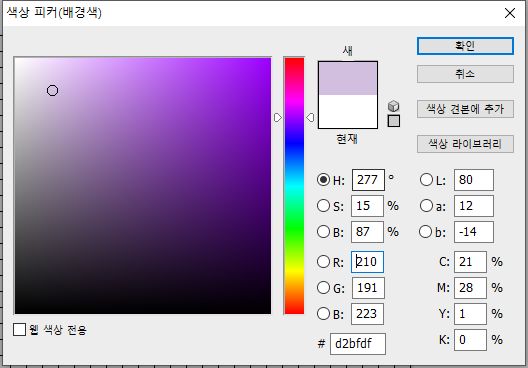
Task: Close the color picker dialog
Action: pos(510,13)
